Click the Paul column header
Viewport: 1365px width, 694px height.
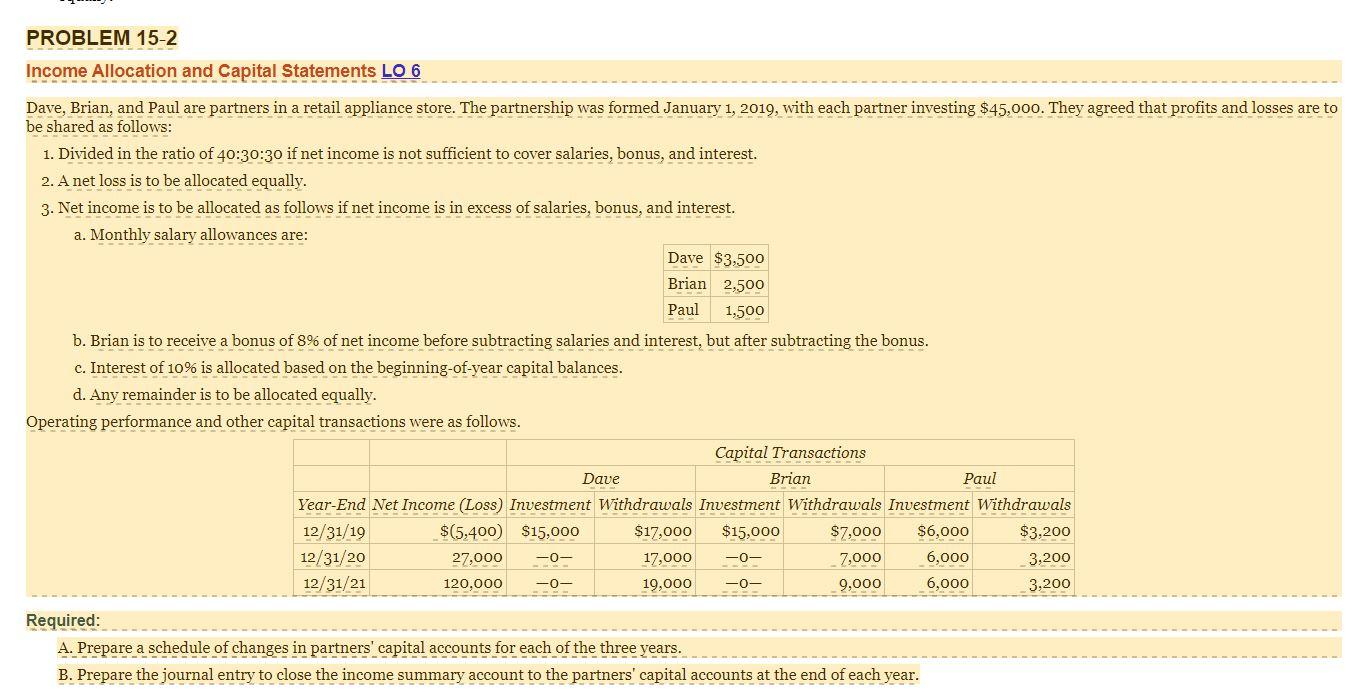[980, 479]
